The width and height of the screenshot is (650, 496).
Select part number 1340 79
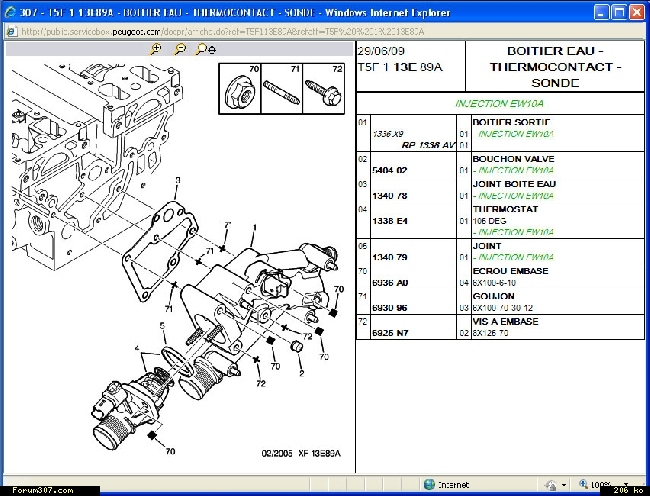[x=390, y=257]
